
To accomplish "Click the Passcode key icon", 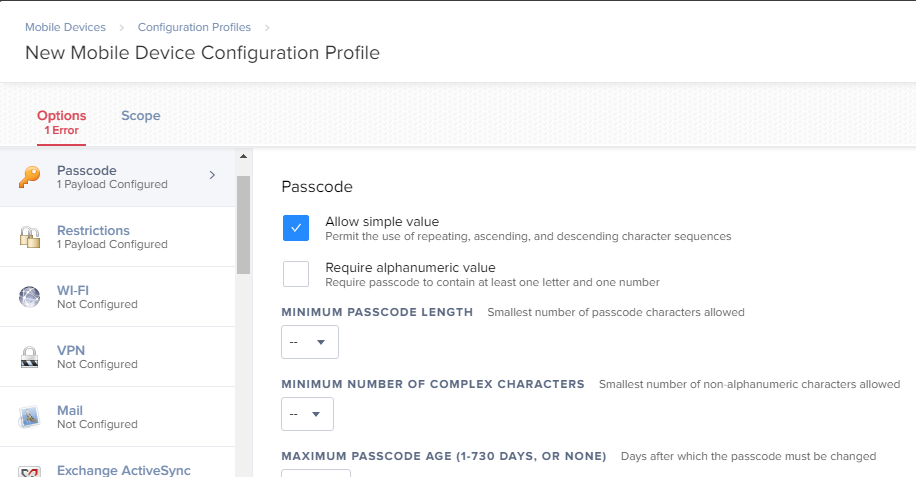I will (29, 176).
